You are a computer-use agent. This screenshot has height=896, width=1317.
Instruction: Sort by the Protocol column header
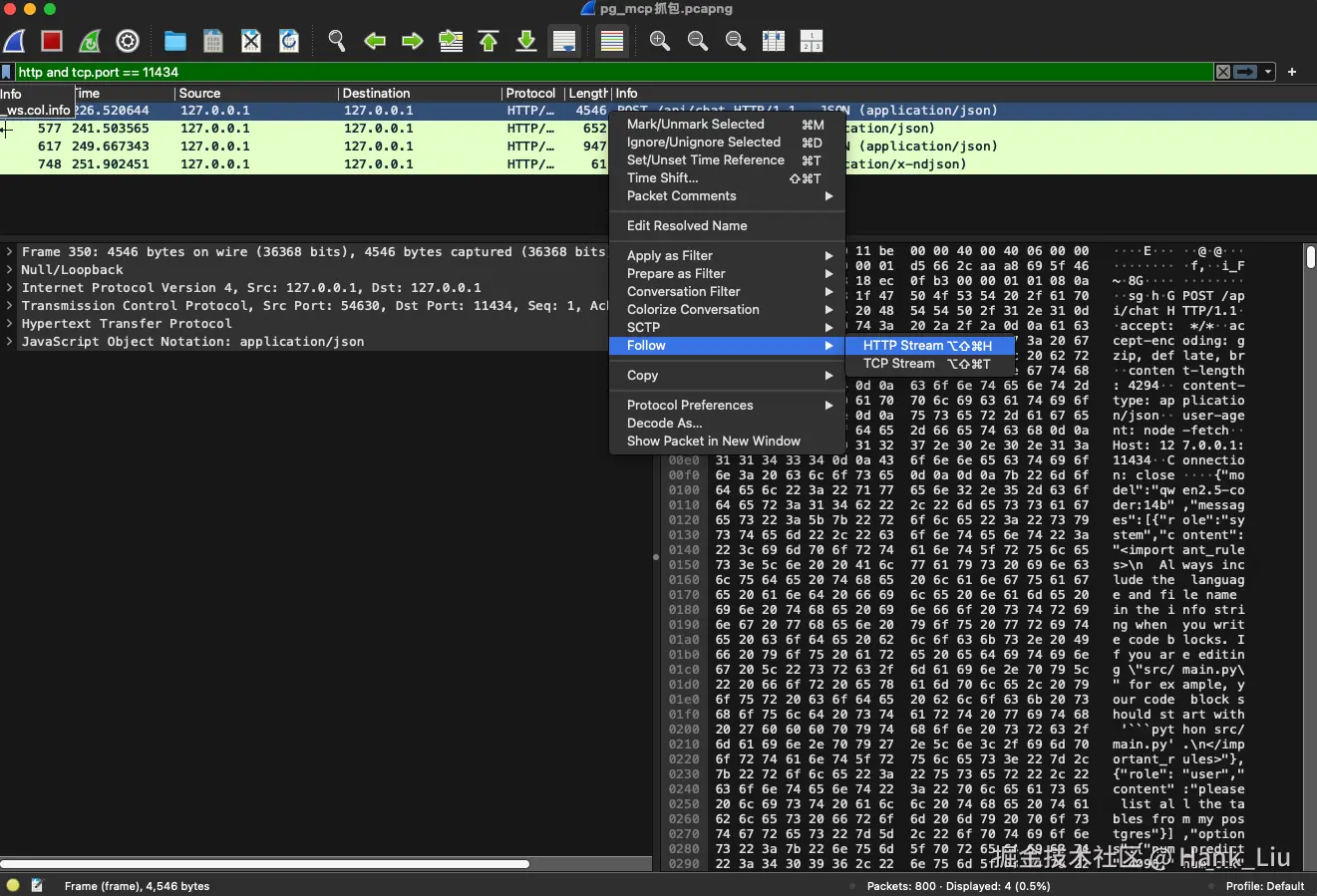(x=532, y=93)
